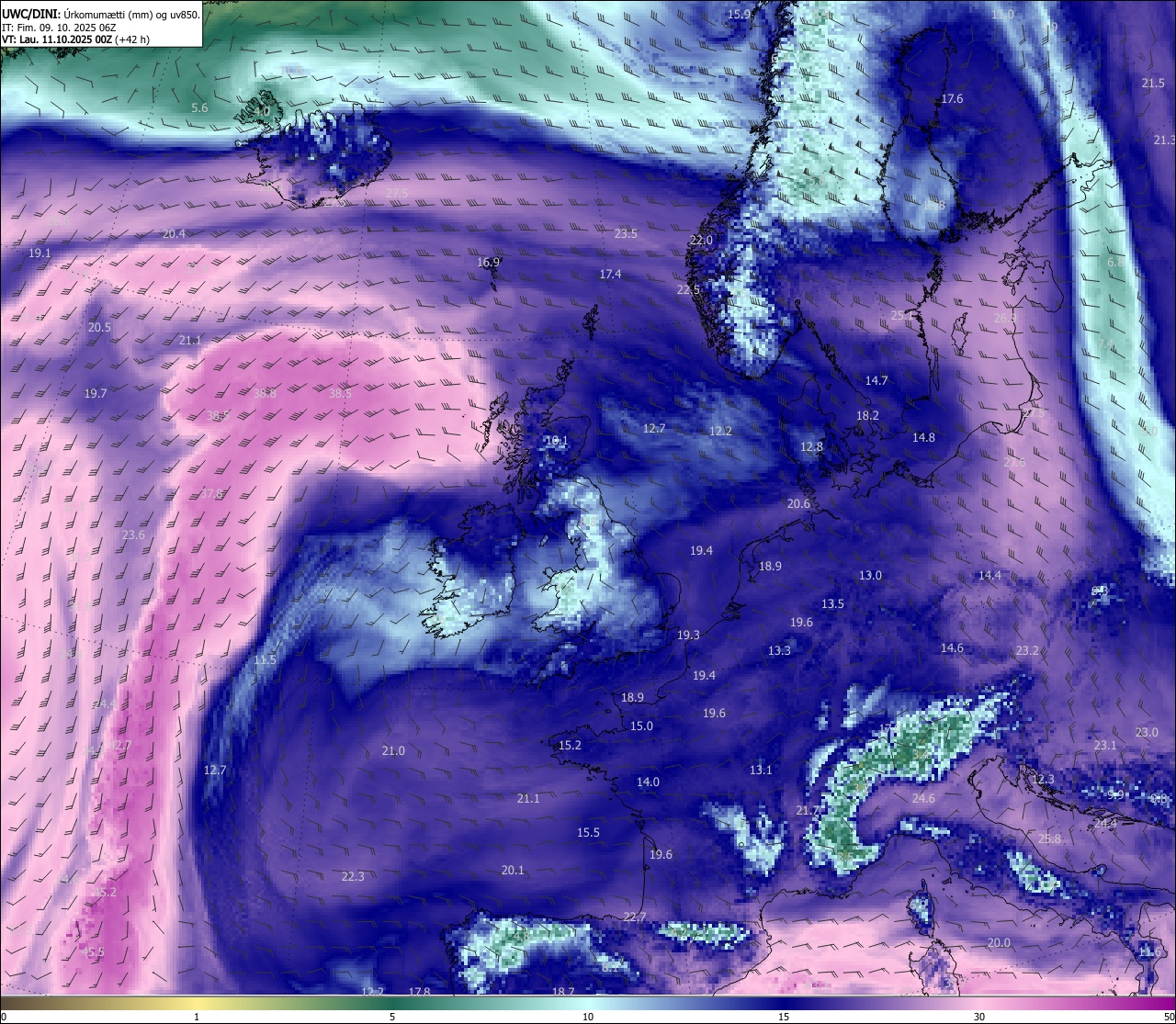The width and height of the screenshot is (1176, 1024).
Task: Click the 15.5 value west of France
Action: coord(588,832)
